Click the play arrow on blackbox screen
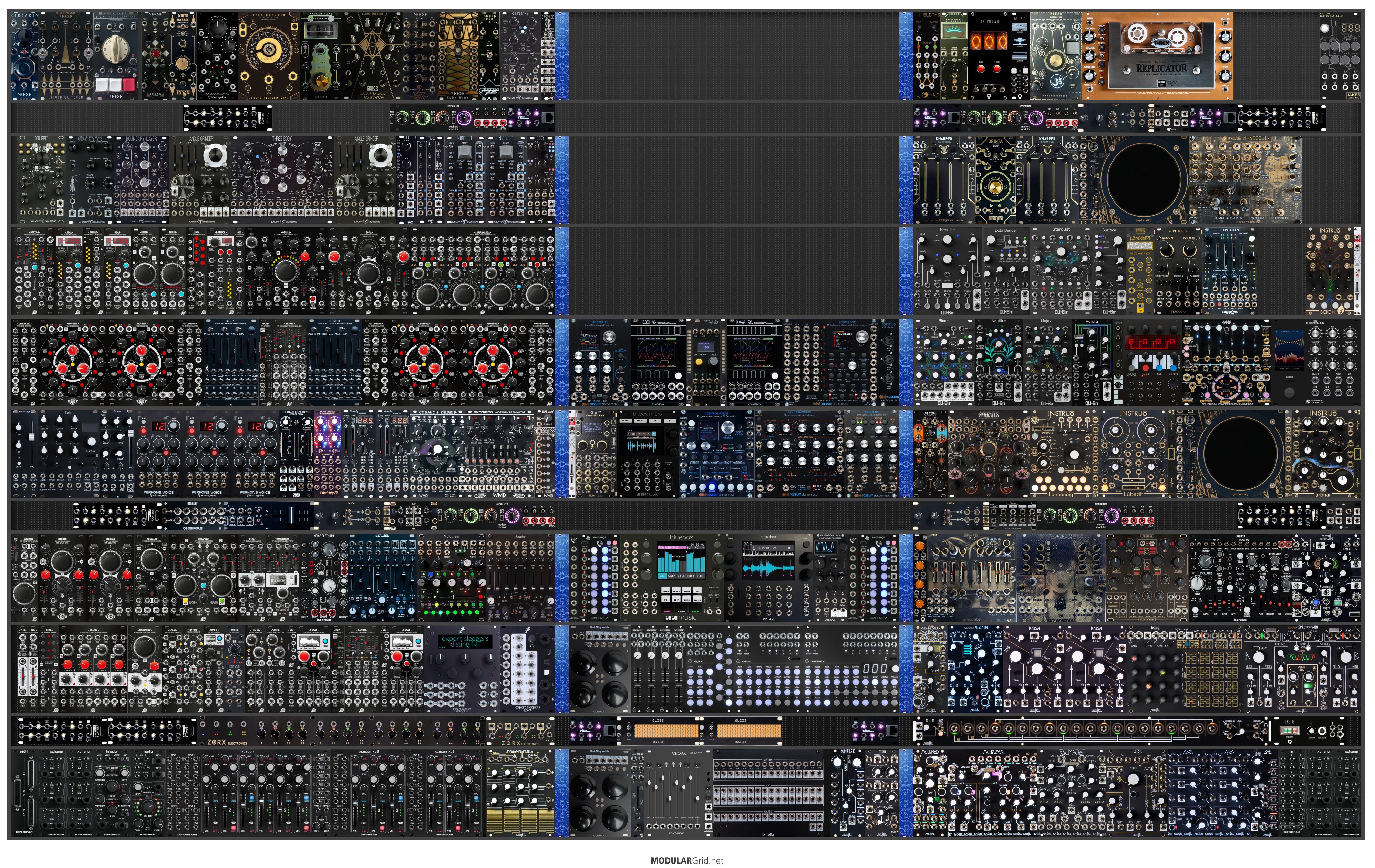The height and width of the screenshot is (868, 1375). (790, 548)
